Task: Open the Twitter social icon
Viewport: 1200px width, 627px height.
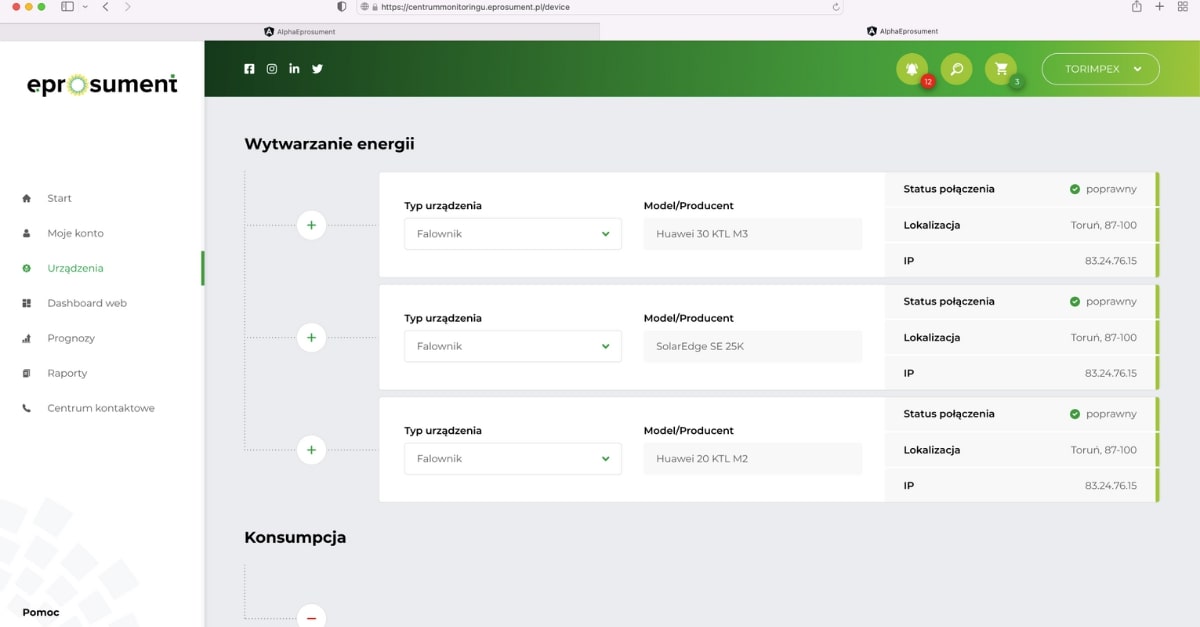Action: [x=317, y=69]
